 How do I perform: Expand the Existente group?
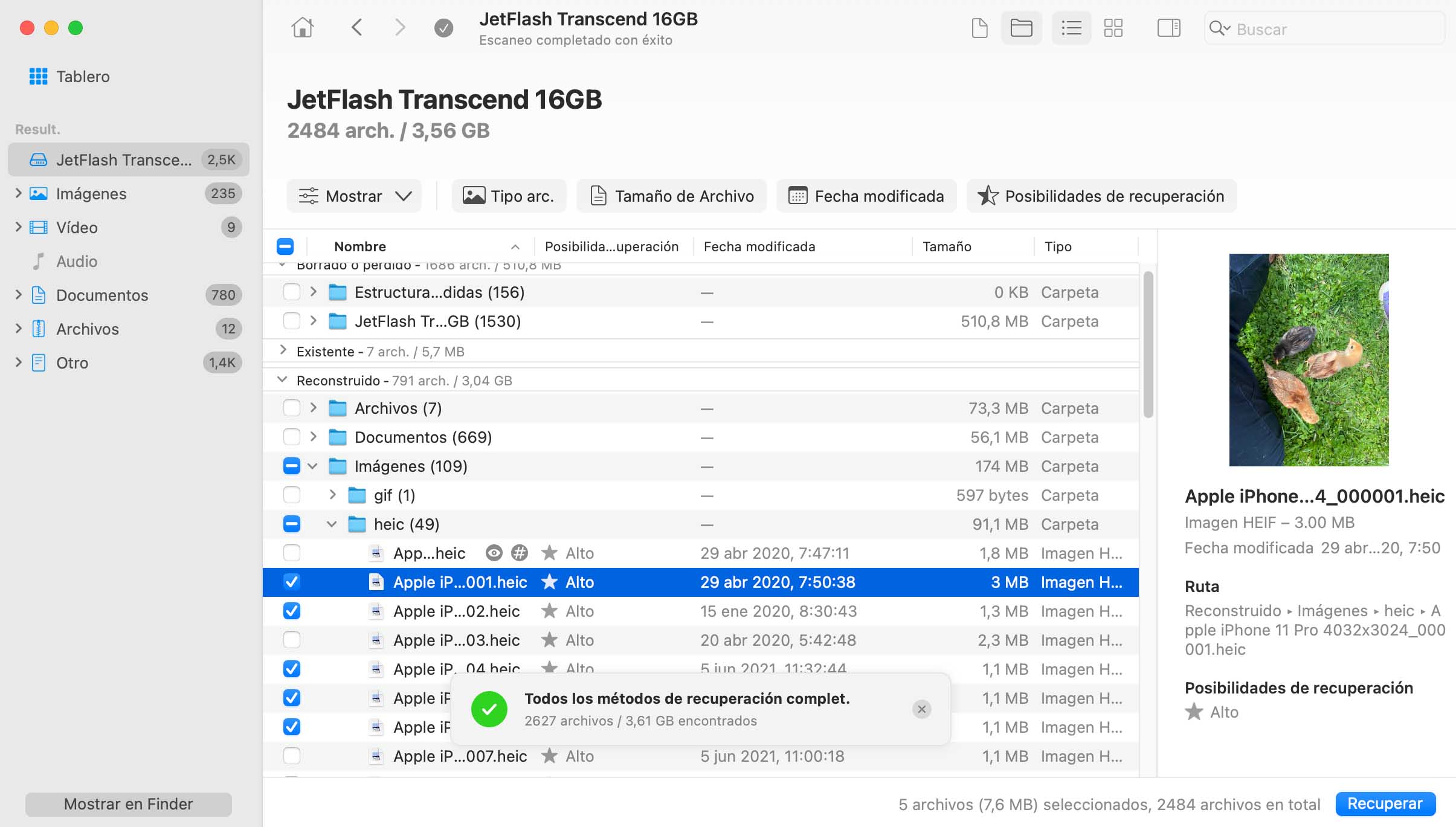click(x=283, y=351)
